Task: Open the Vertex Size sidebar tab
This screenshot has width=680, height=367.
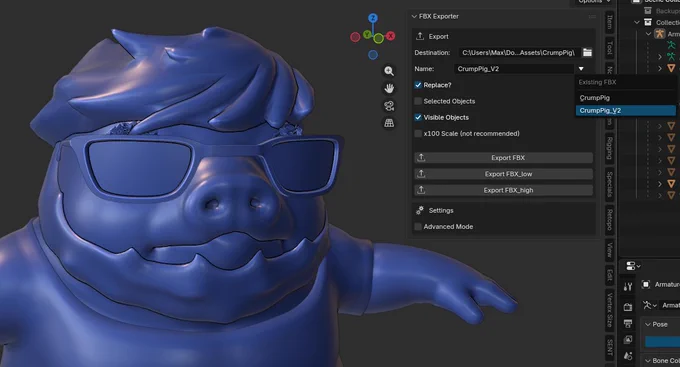Action: 610,310
